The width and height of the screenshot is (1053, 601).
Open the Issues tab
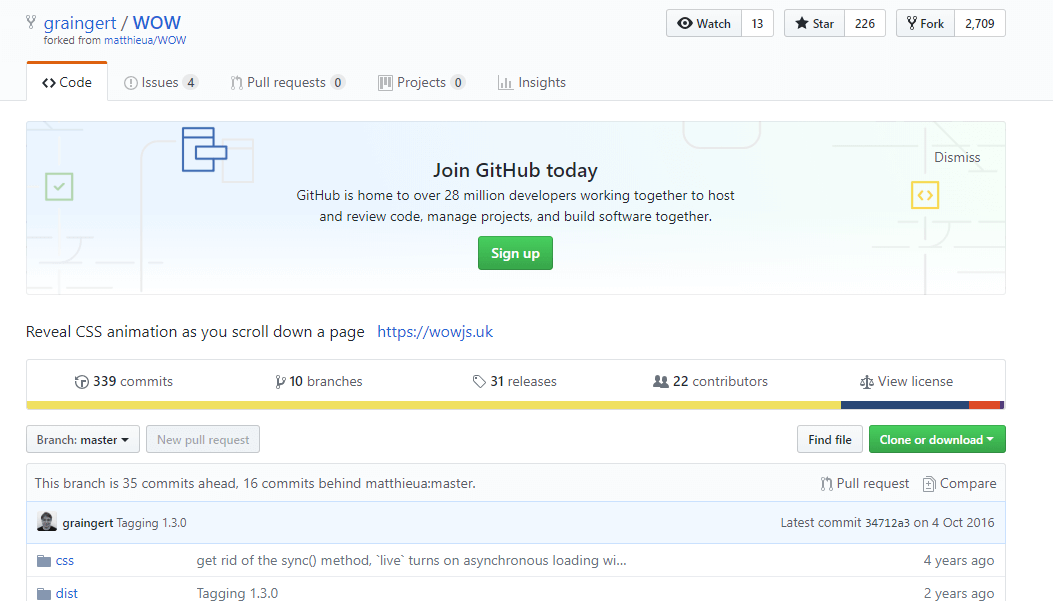tap(161, 82)
